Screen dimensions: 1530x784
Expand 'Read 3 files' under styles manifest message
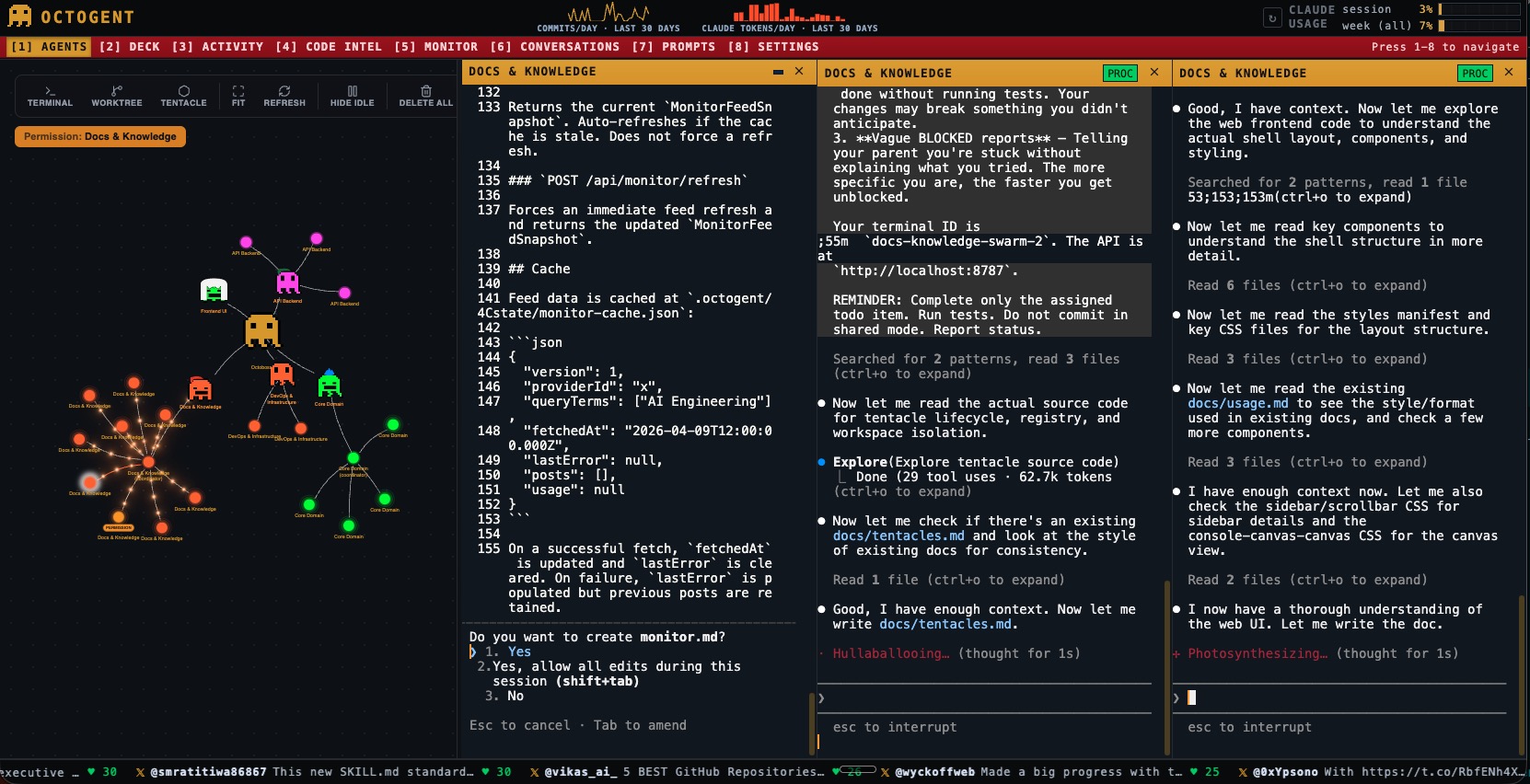[x=1307, y=359]
